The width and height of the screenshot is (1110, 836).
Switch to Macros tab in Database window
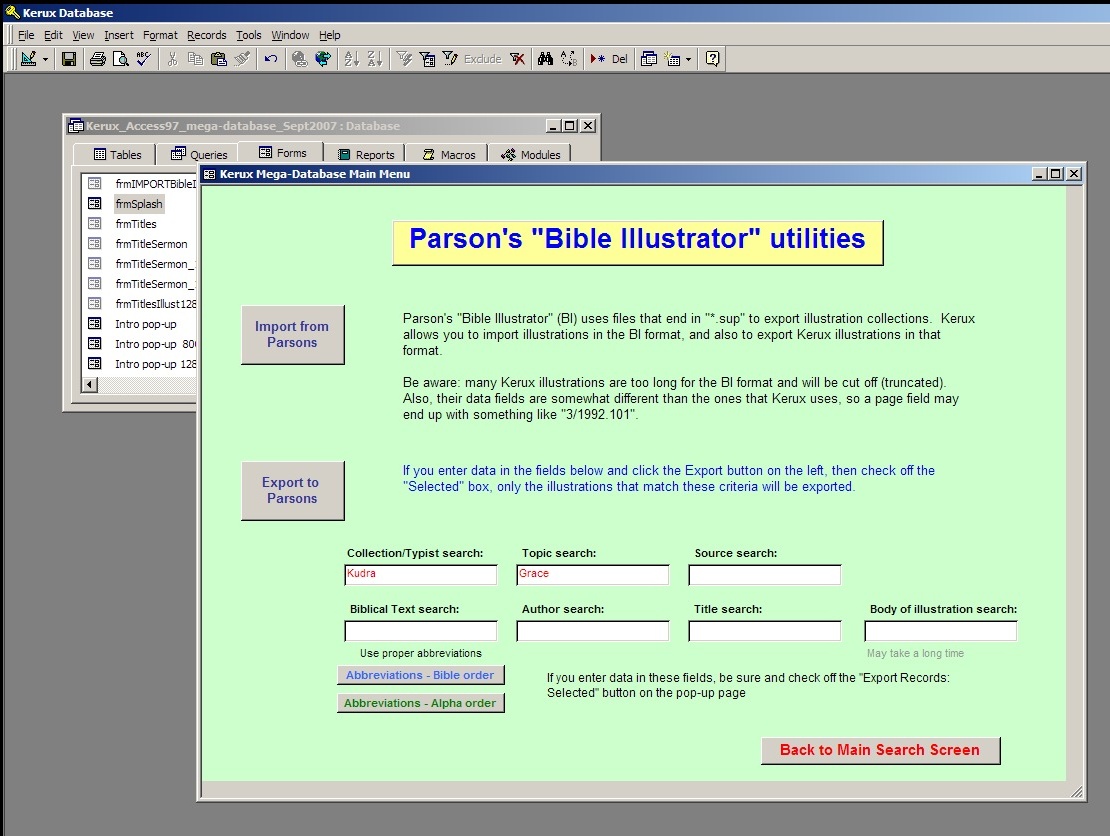448,154
